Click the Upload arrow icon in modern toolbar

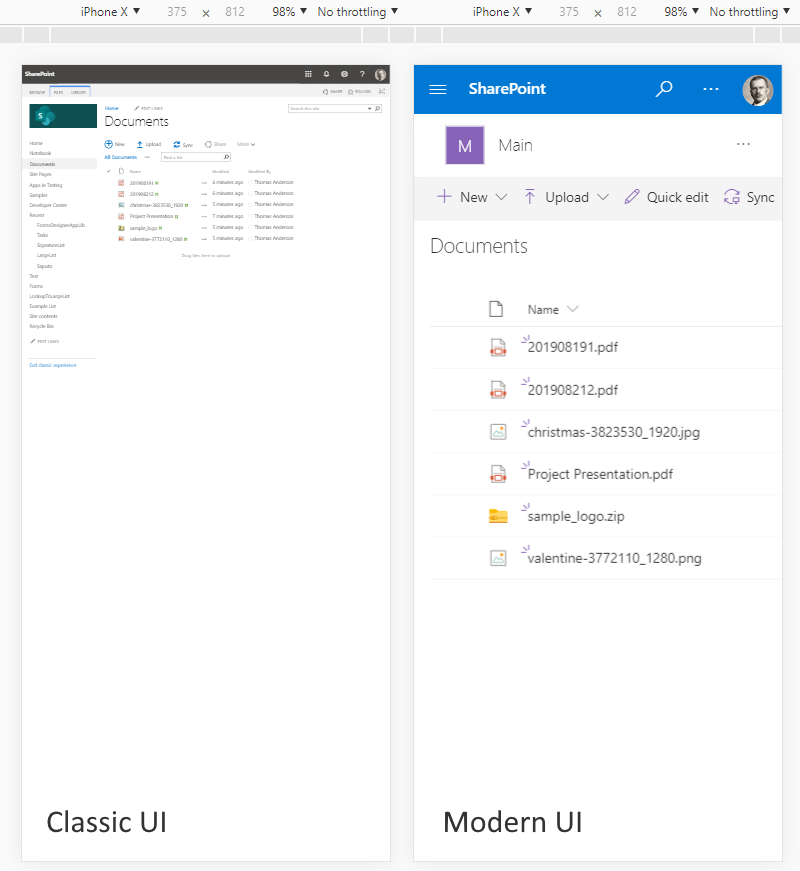(x=529, y=197)
